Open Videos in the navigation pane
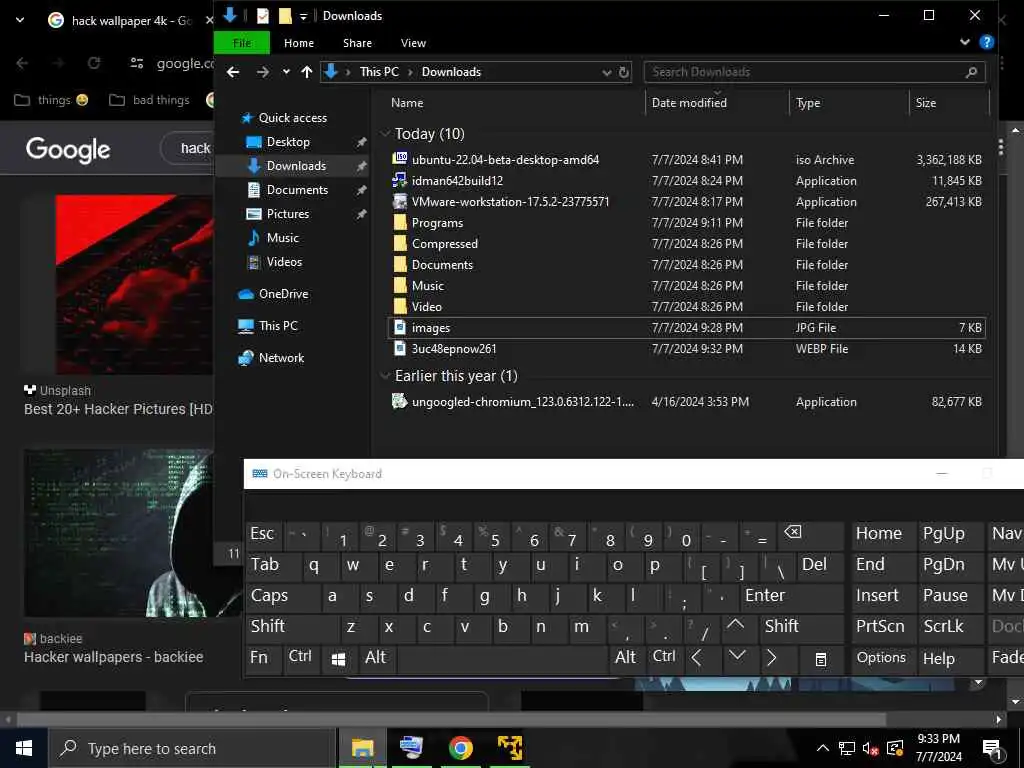This screenshot has width=1024, height=768. 284,262
